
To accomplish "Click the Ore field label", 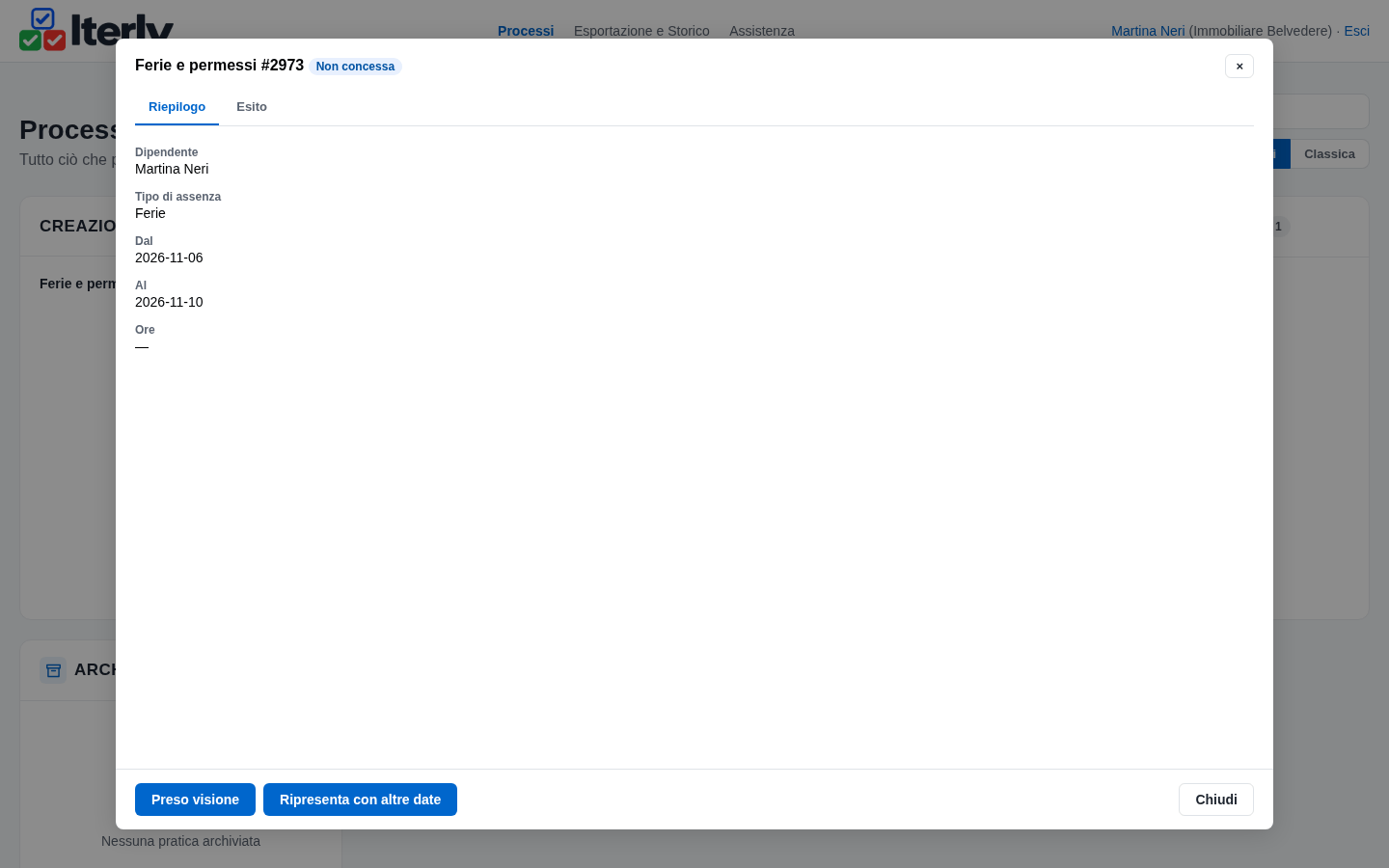I will 145,330.
